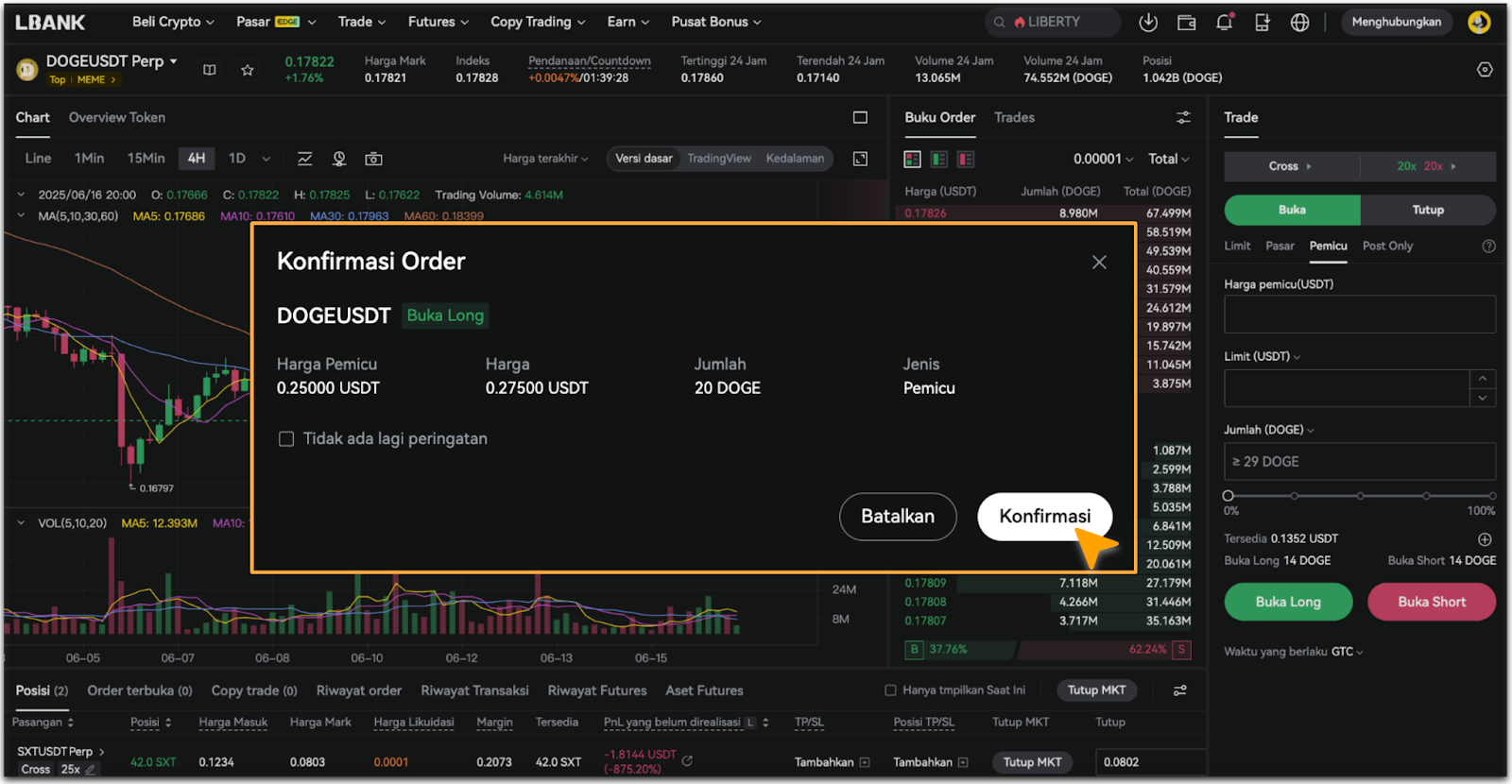Click the hexagon settings icon
This screenshot has width=1512, height=784.
point(1485,70)
